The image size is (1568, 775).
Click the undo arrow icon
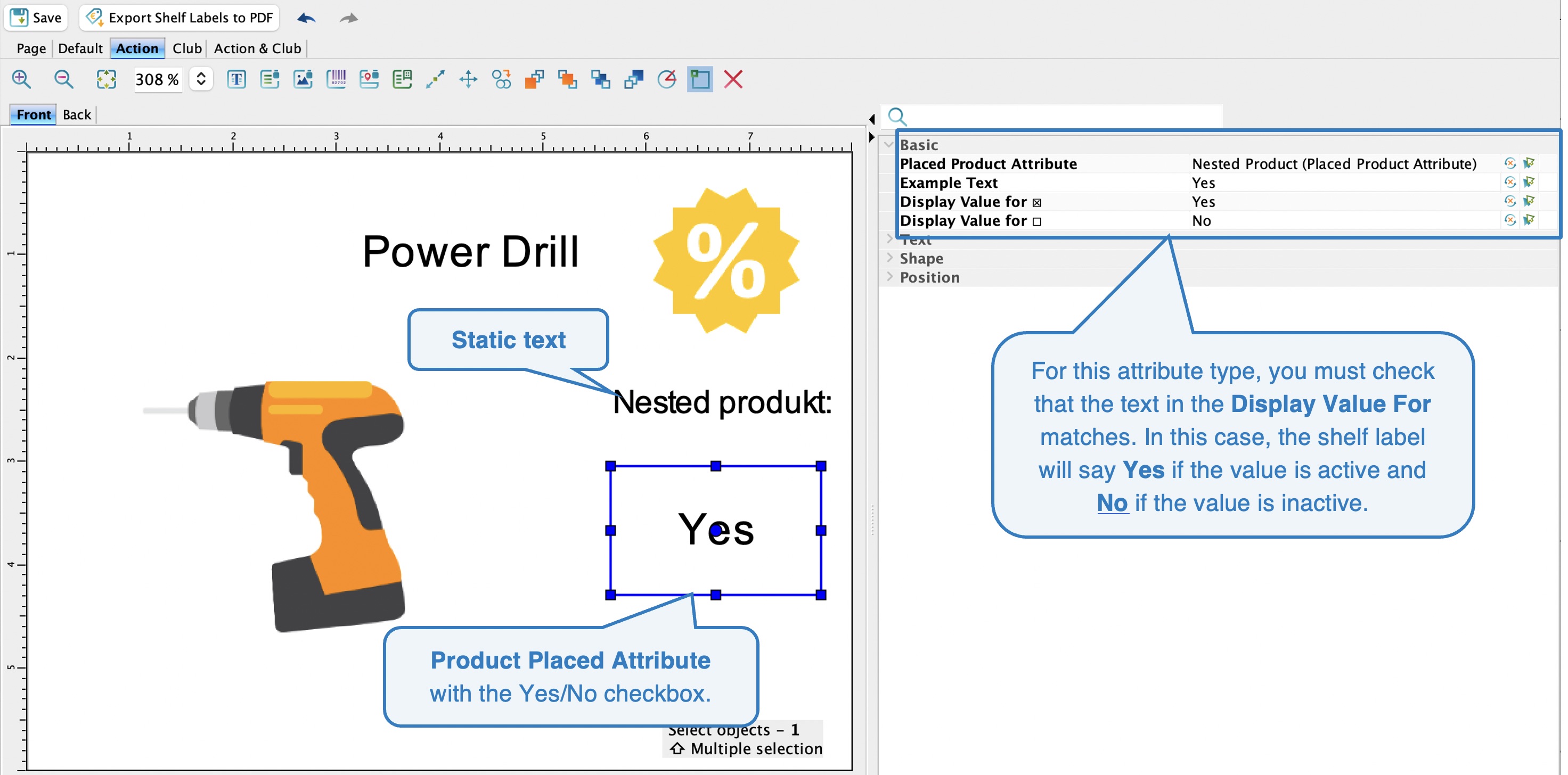pos(306,18)
